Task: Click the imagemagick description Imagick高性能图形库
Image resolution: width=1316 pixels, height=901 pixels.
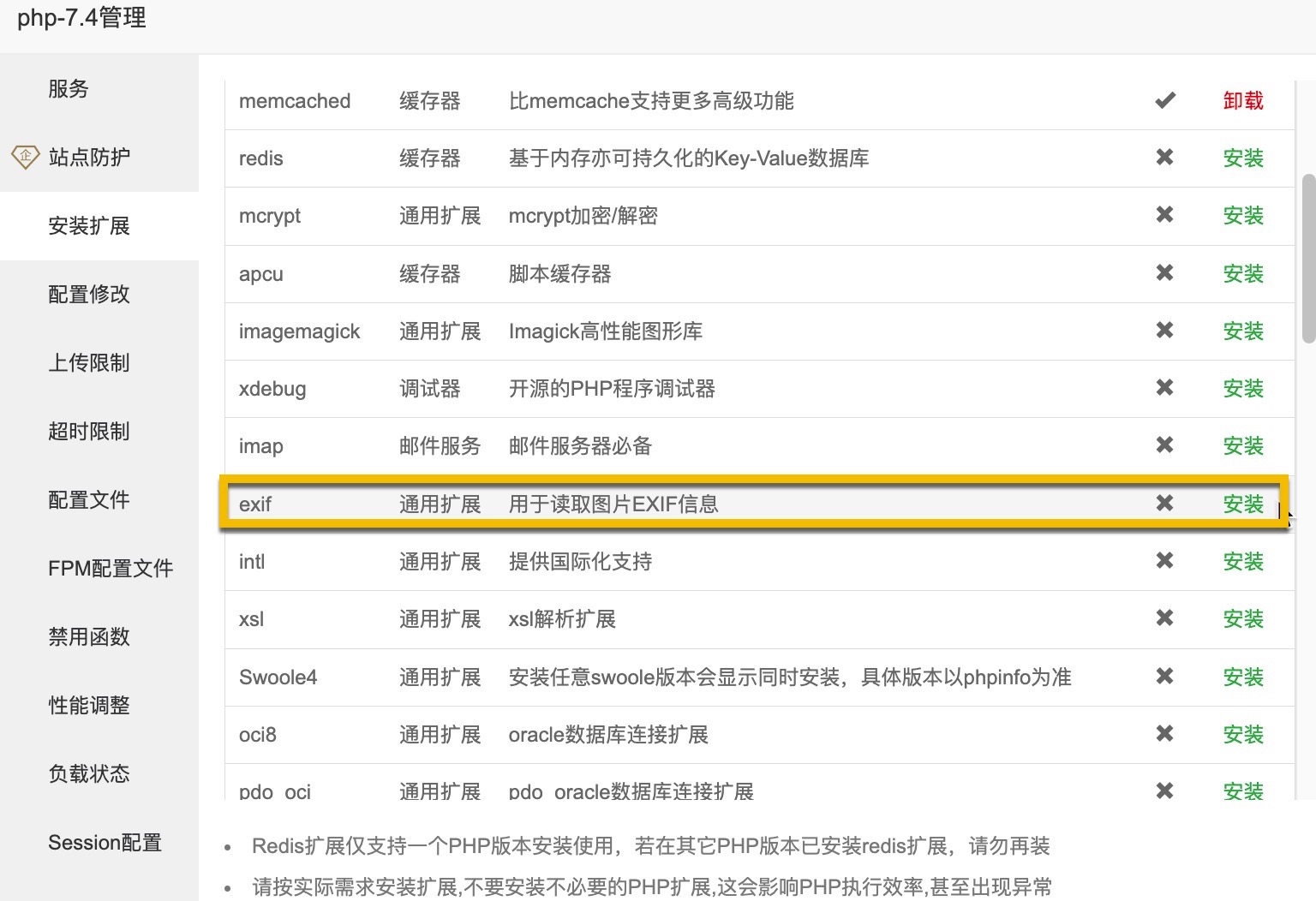Action: click(x=606, y=331)
